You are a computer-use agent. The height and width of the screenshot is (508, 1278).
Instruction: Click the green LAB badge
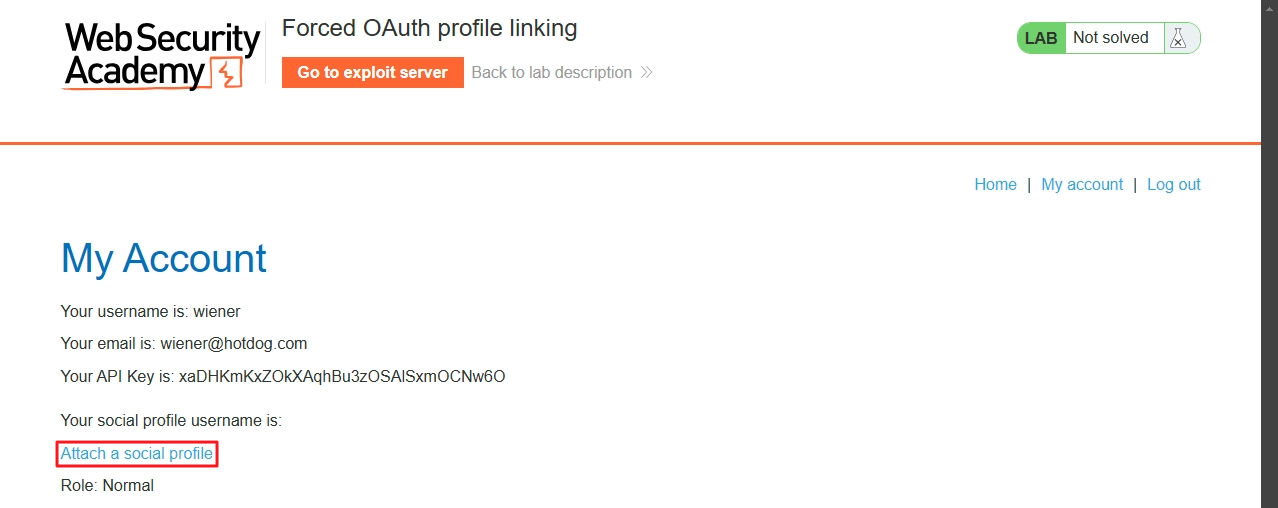[1041, 38]
